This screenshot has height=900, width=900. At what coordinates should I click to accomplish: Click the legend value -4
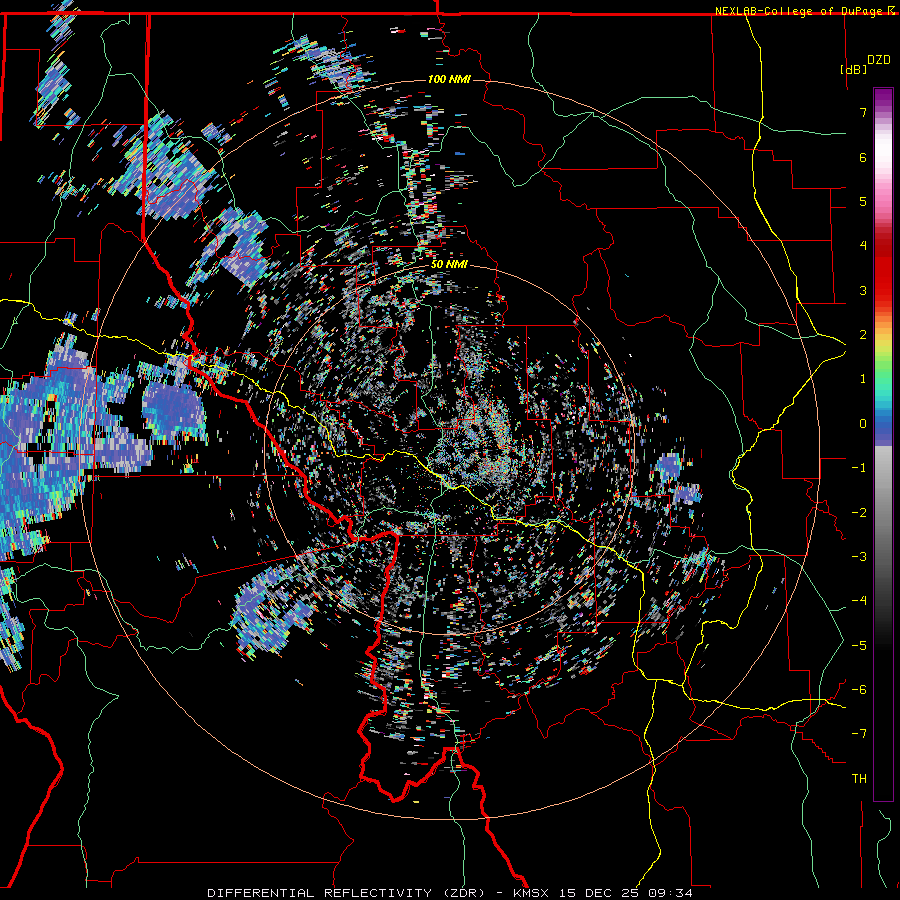(859, 601)
